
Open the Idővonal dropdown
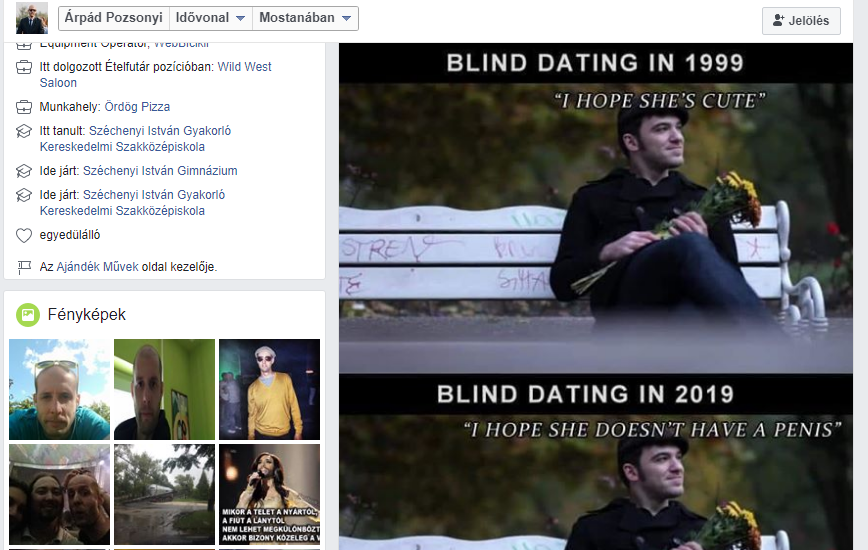tap(210, 18)
